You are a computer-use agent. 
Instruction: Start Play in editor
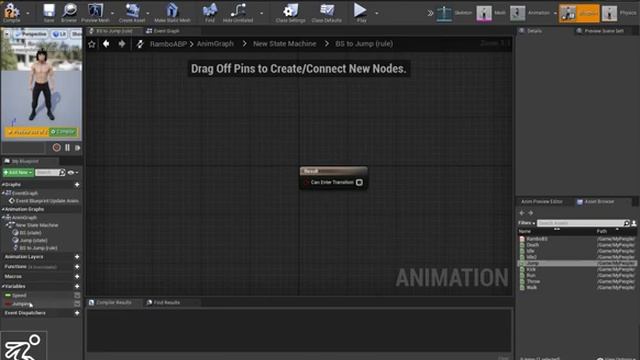(x=360, y=12)
